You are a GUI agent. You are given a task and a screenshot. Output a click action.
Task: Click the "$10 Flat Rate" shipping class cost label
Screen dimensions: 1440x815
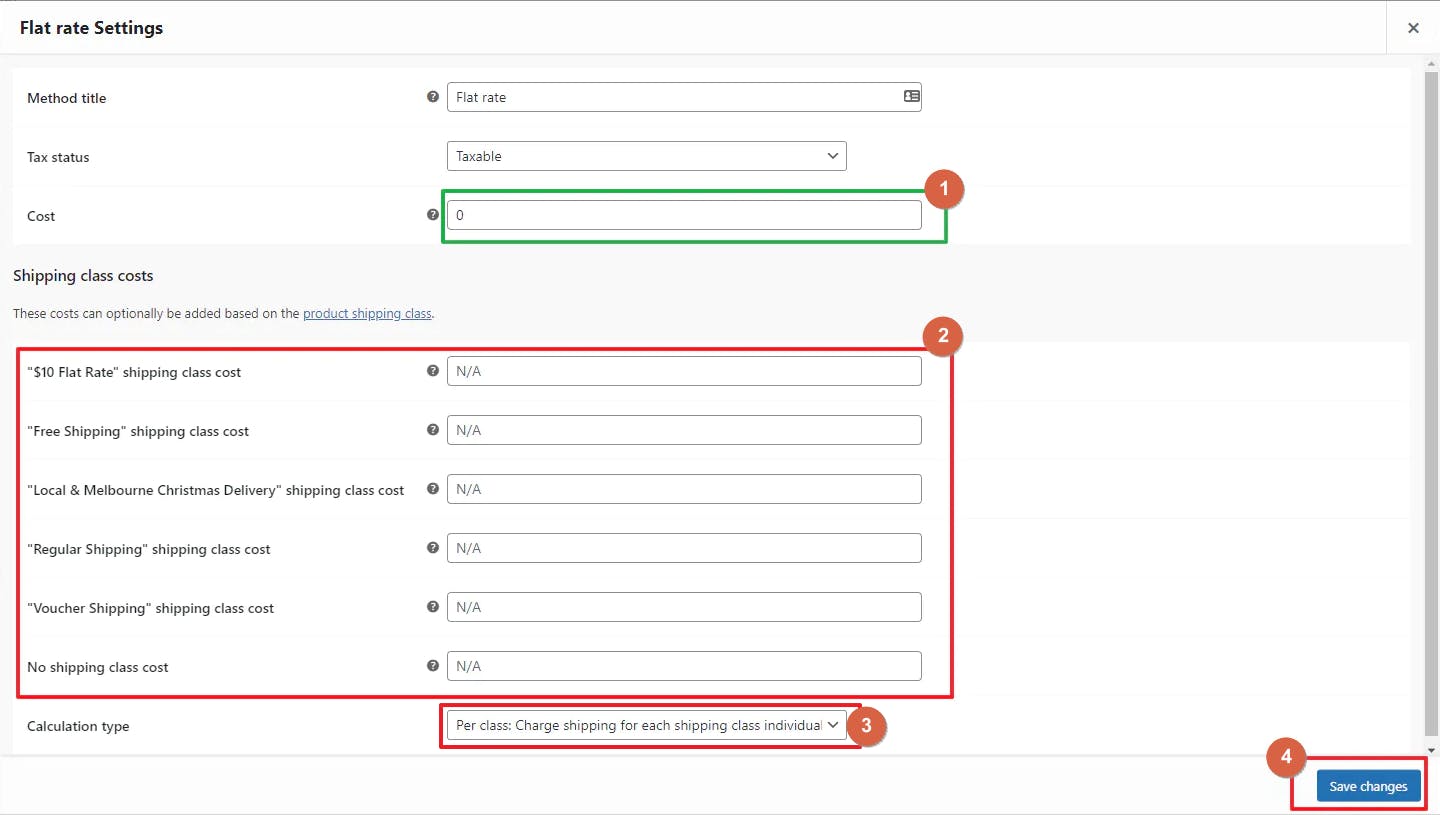[134, 372]
